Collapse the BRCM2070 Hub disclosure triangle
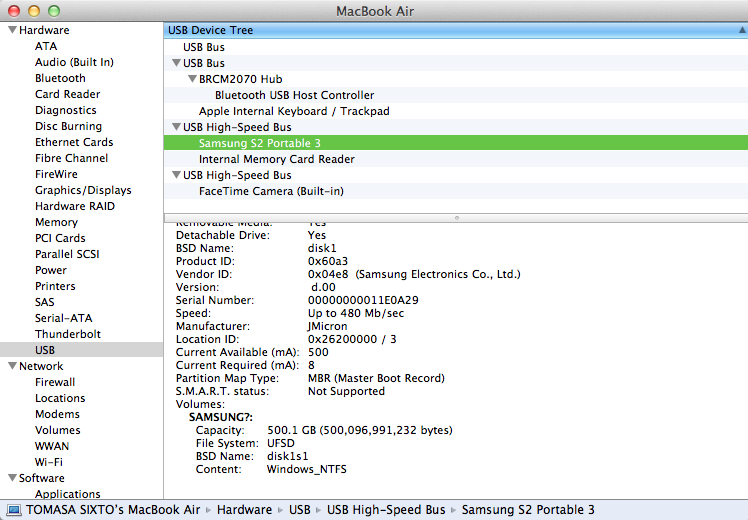 point(192,78)
